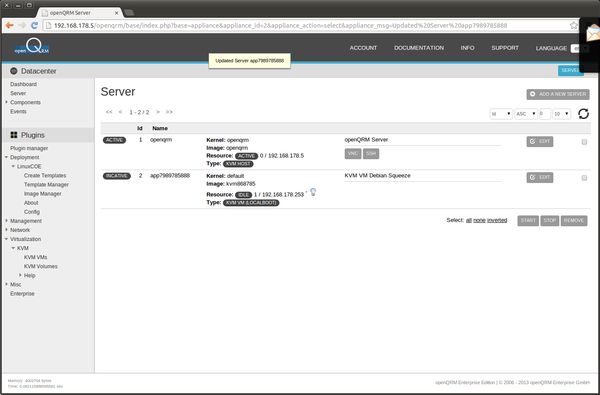Go to the first page (<<)
Image resolution: width=600 pixels, height=395 pixels.
(x=109, y=112)
